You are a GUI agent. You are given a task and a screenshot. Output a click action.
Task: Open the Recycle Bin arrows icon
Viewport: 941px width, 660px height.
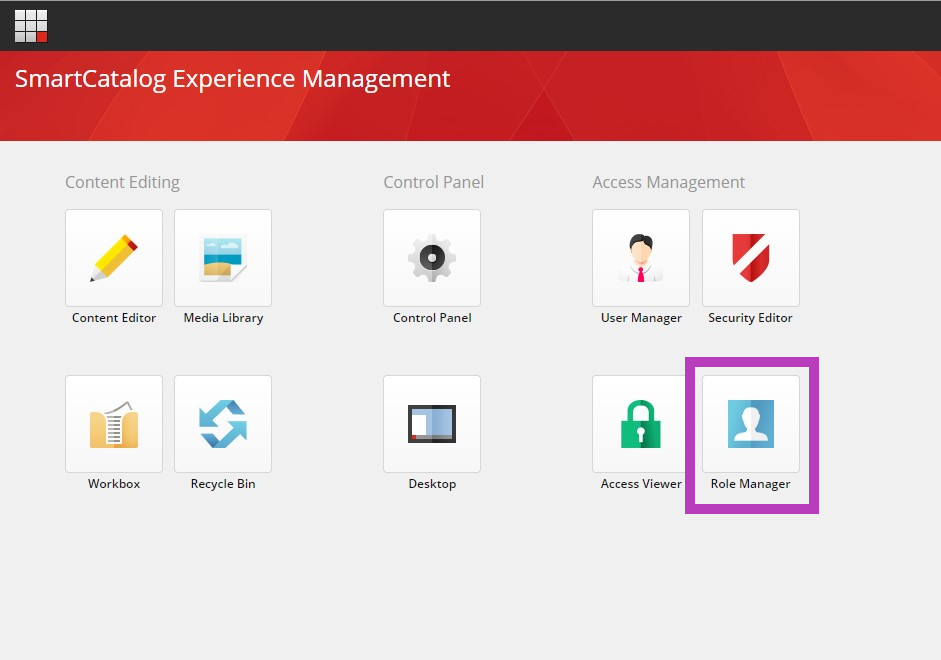pos(223,424)
